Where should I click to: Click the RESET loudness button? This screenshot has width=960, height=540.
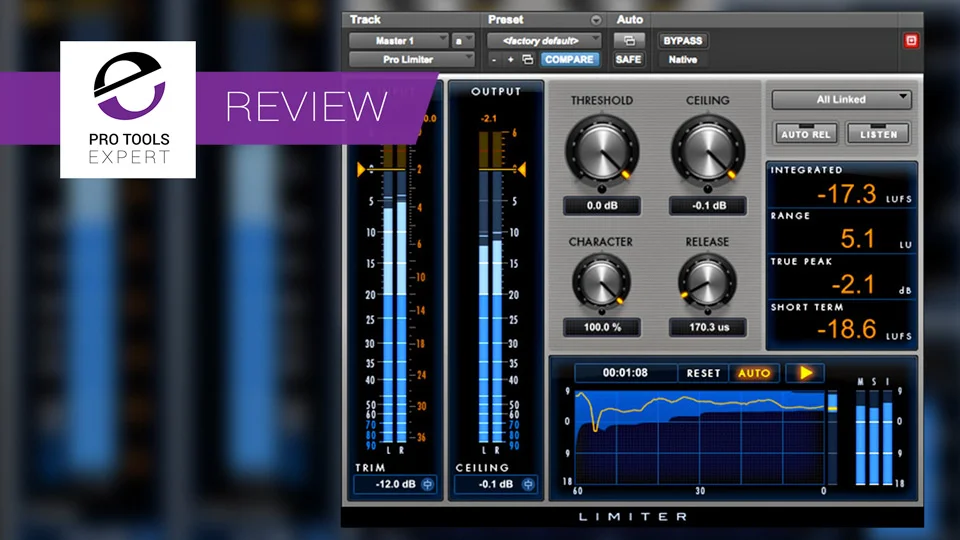tap(703, 373)
